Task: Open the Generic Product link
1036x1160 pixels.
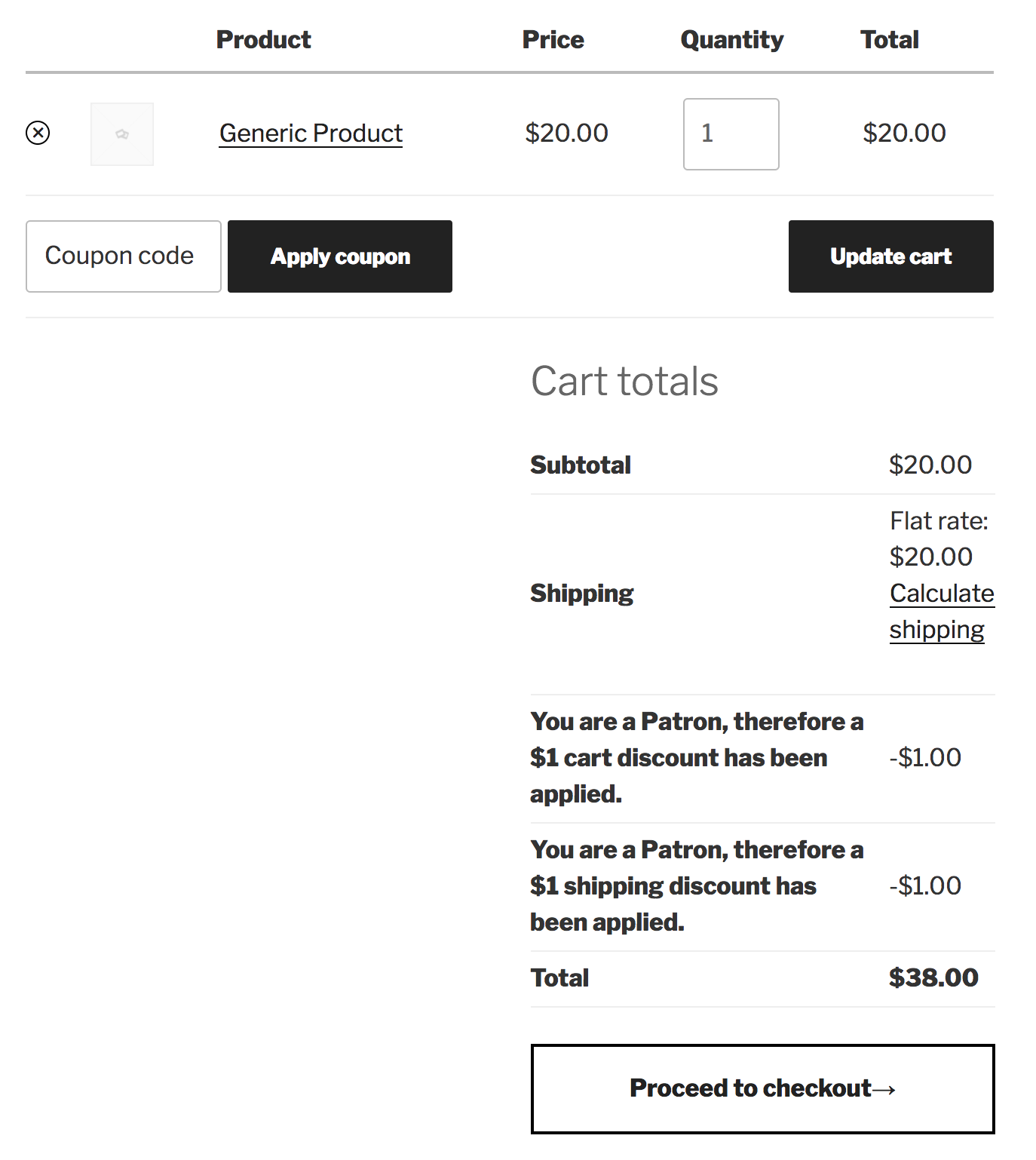Action: [x=311, y=133]
